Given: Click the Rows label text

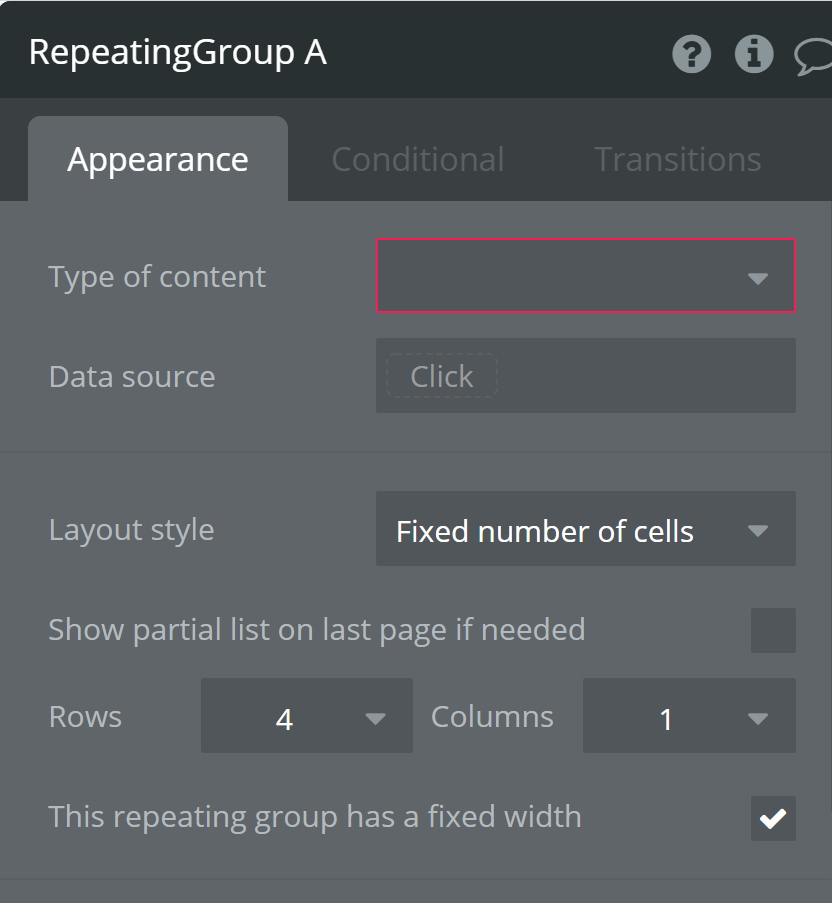Looking at the screenshot, I should point(84,716).
